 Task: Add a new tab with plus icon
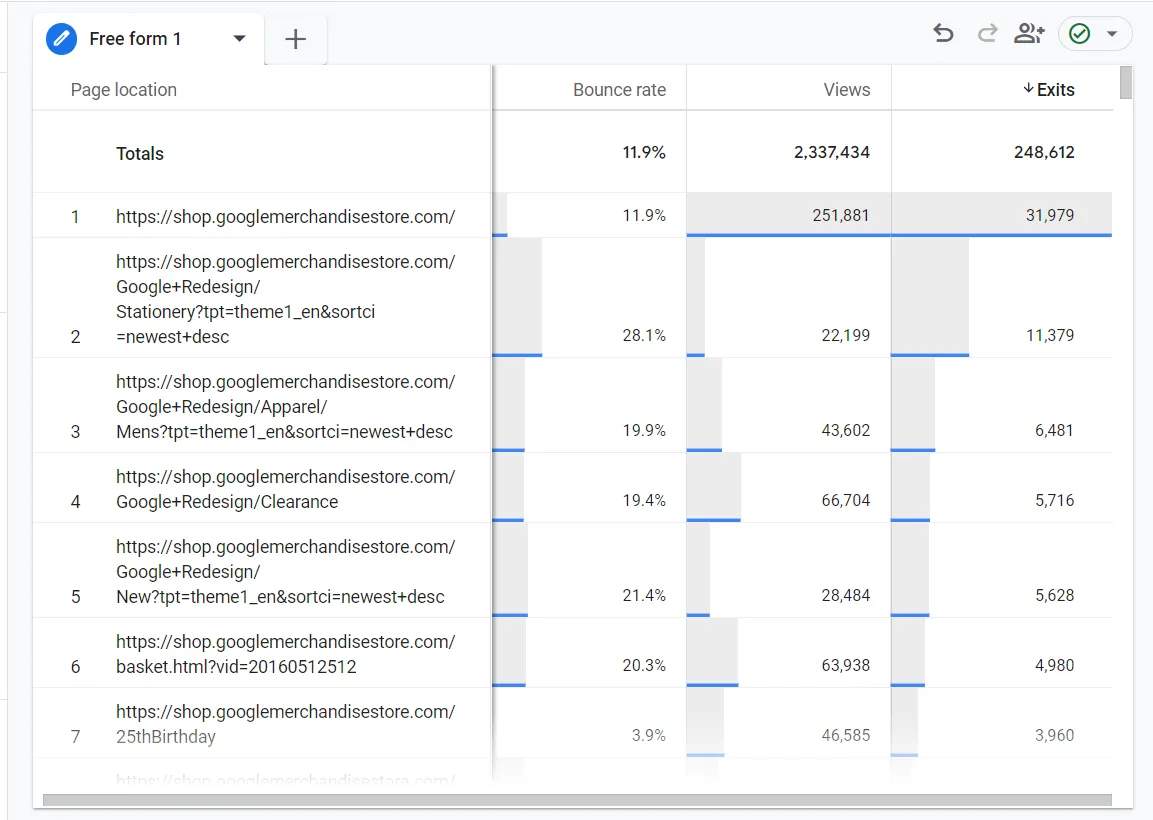pos(296,39)
